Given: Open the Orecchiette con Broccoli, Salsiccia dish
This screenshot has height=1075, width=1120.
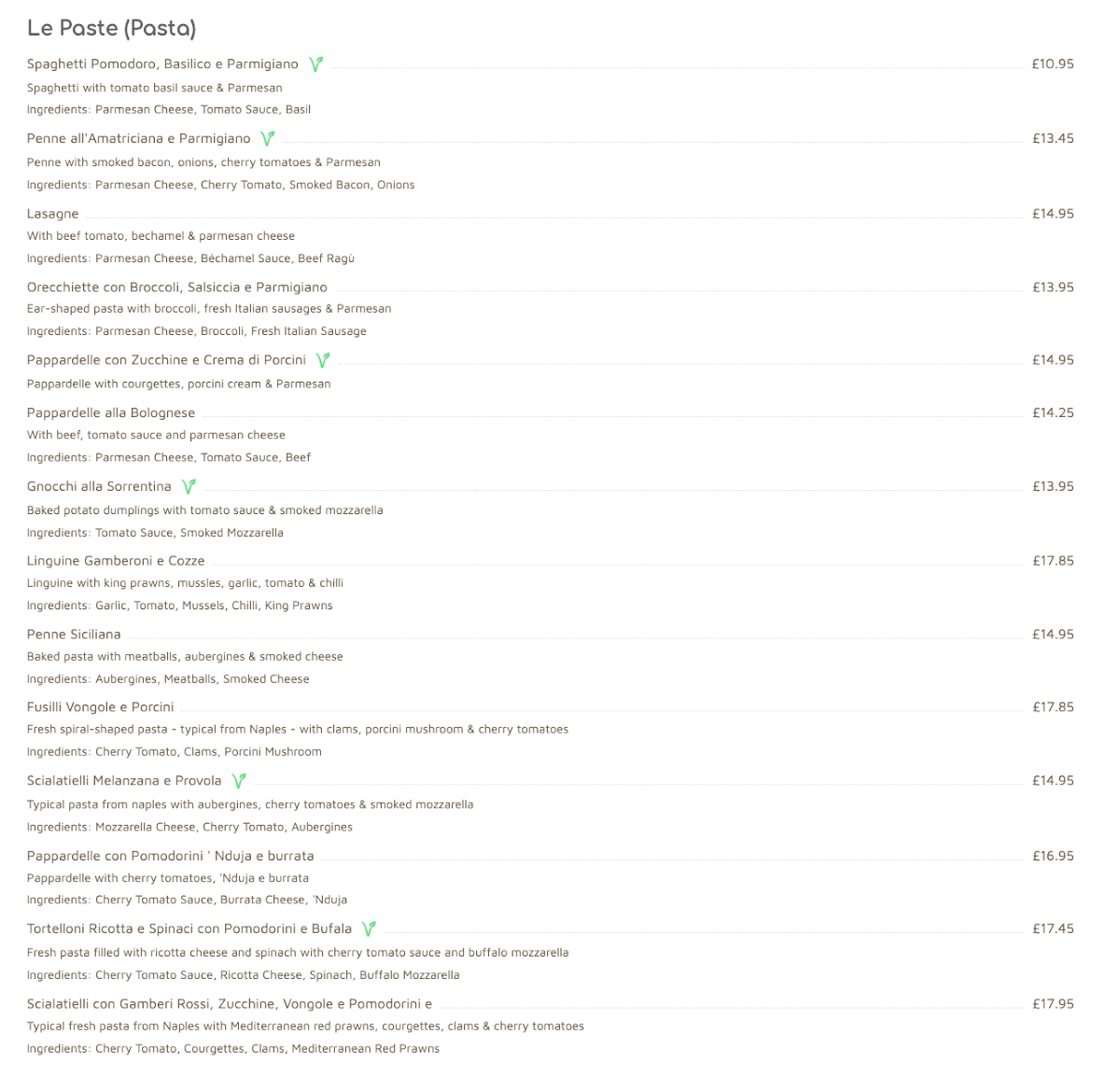Looking at the screenshot, I should click(177, 287).
